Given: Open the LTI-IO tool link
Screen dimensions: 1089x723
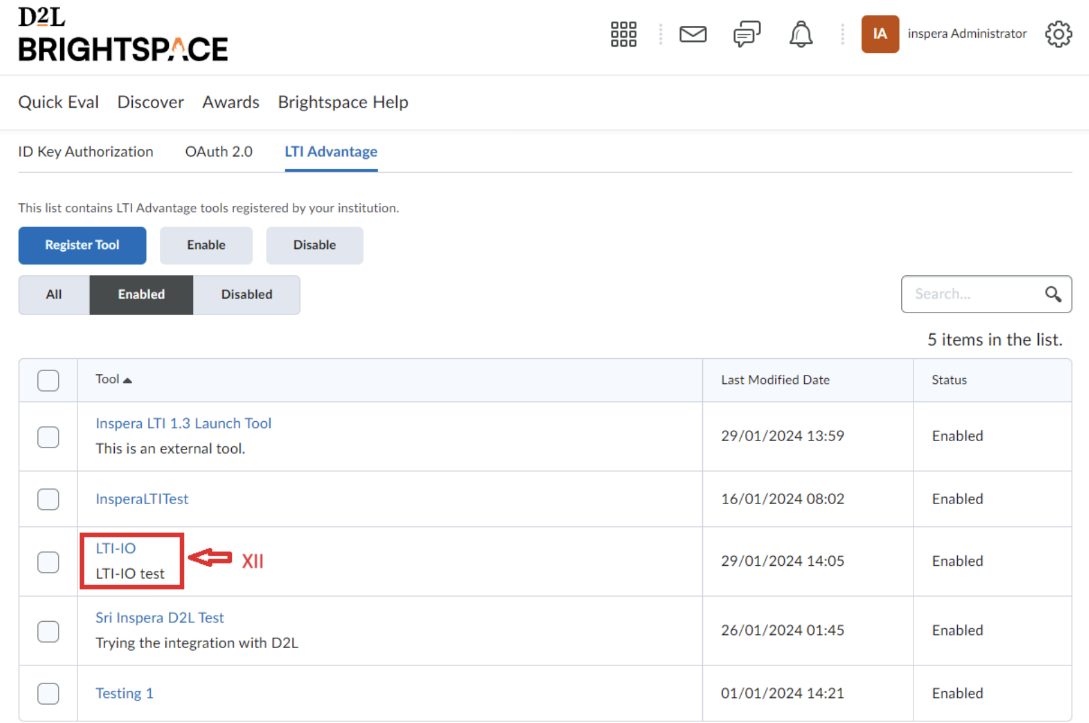Looking at the screenshot, I should point(115,548).
